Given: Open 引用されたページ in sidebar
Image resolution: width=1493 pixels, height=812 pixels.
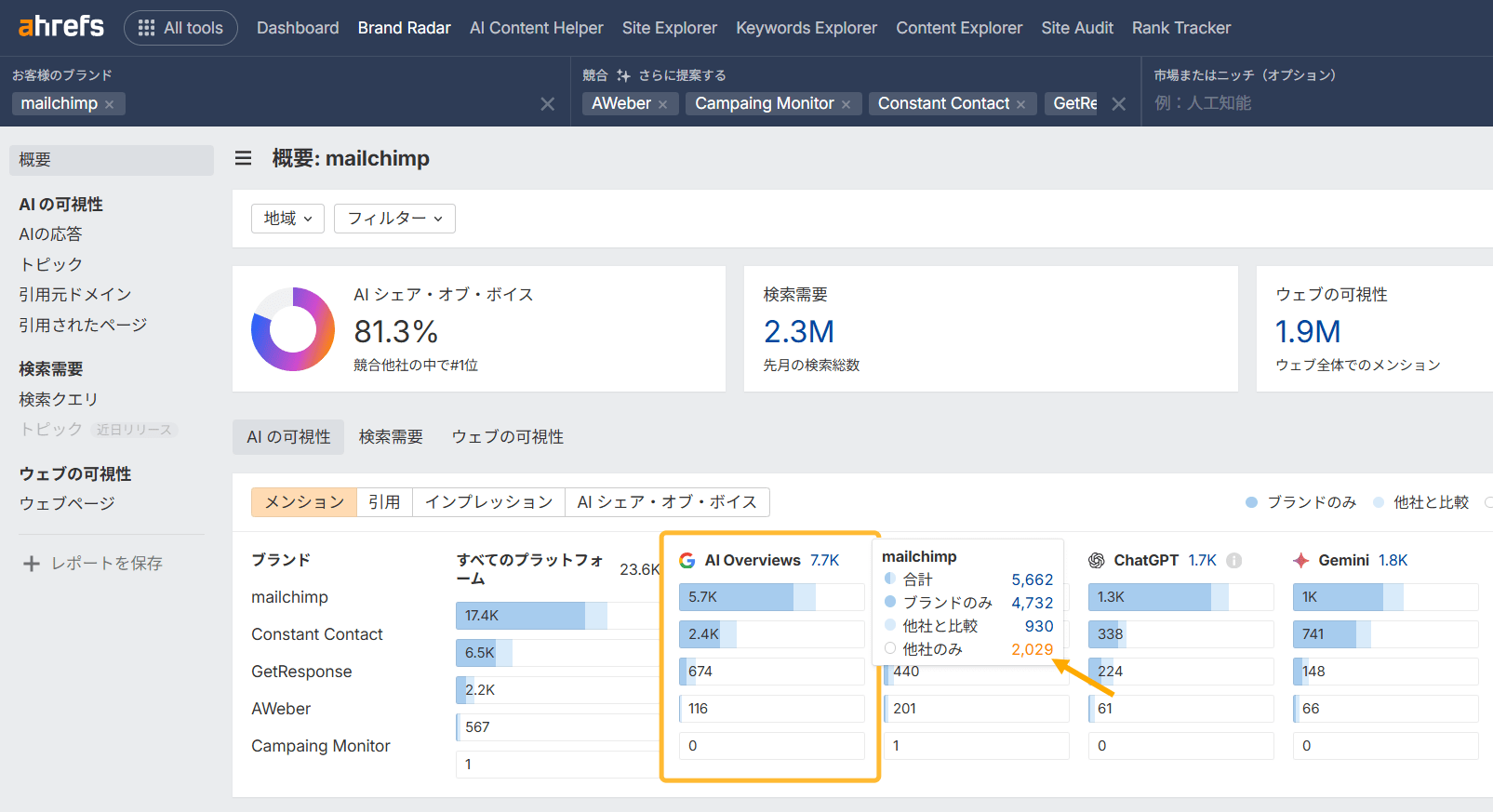Looking at the screenshot, I should click(83, 325).
